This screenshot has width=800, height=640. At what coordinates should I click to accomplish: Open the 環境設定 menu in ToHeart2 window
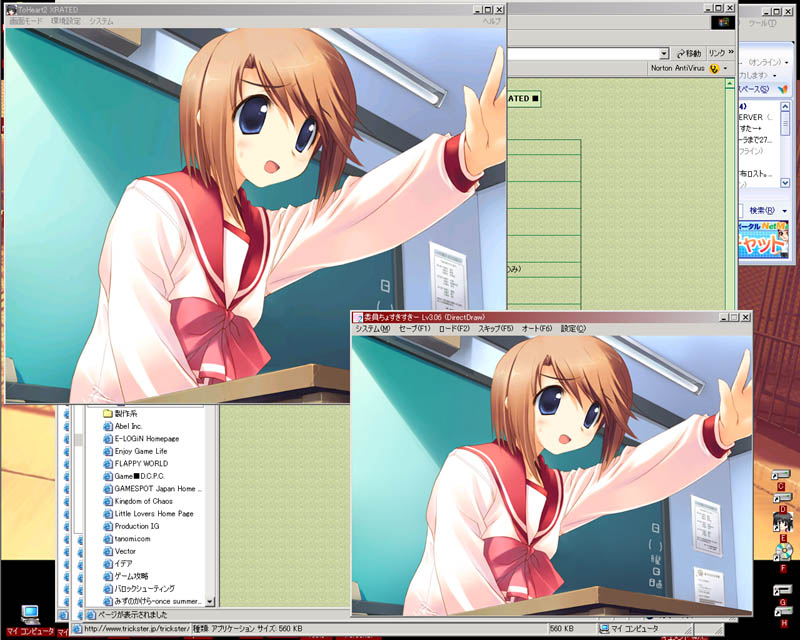(x=66, y=21)
